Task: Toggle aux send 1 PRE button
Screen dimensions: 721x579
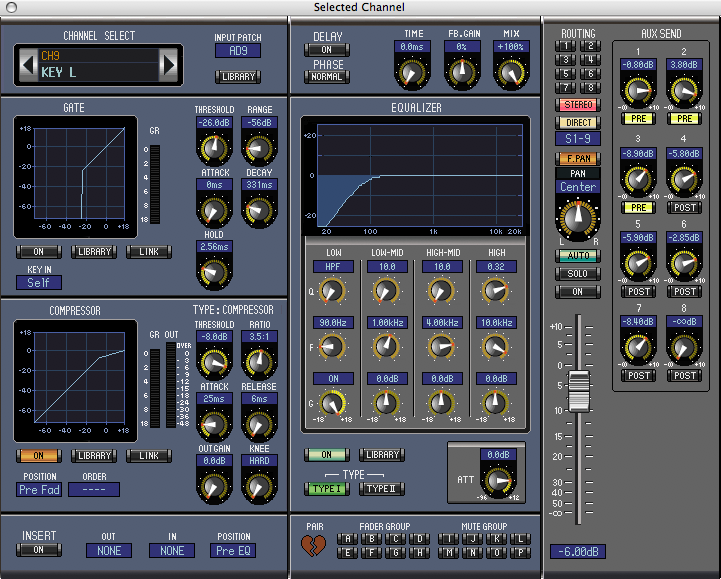Action: (638, 119)
